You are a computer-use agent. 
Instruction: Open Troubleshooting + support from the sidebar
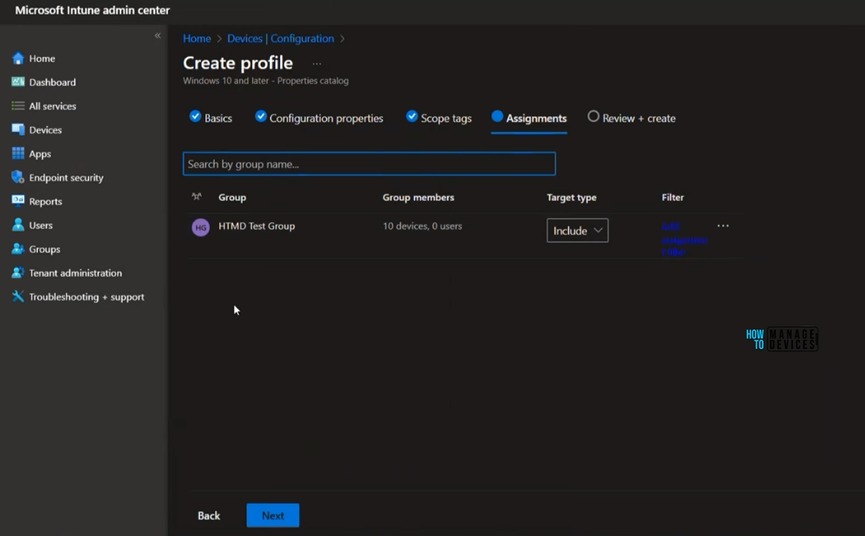pos(87,297)
